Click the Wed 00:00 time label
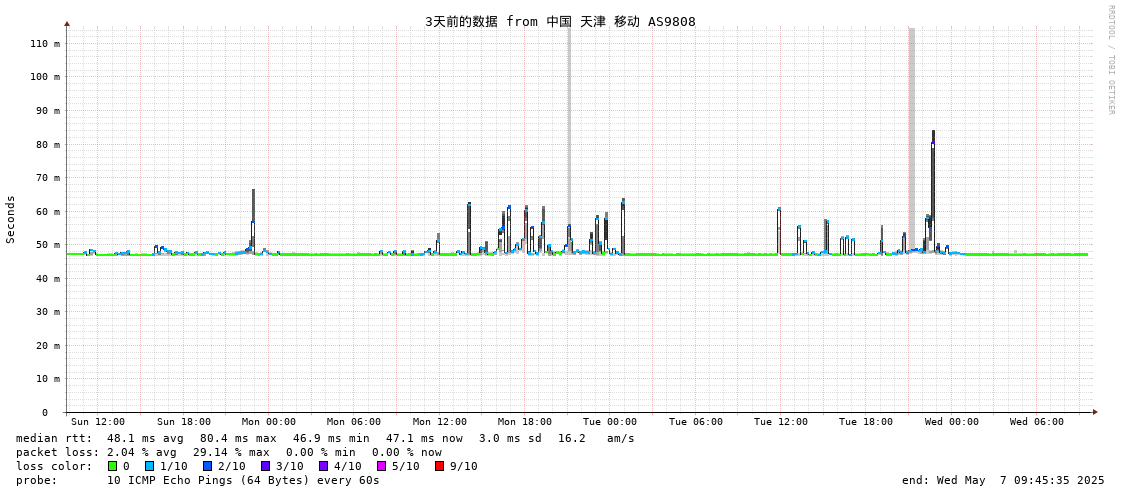1121x494 pixels. pos(952,423)
